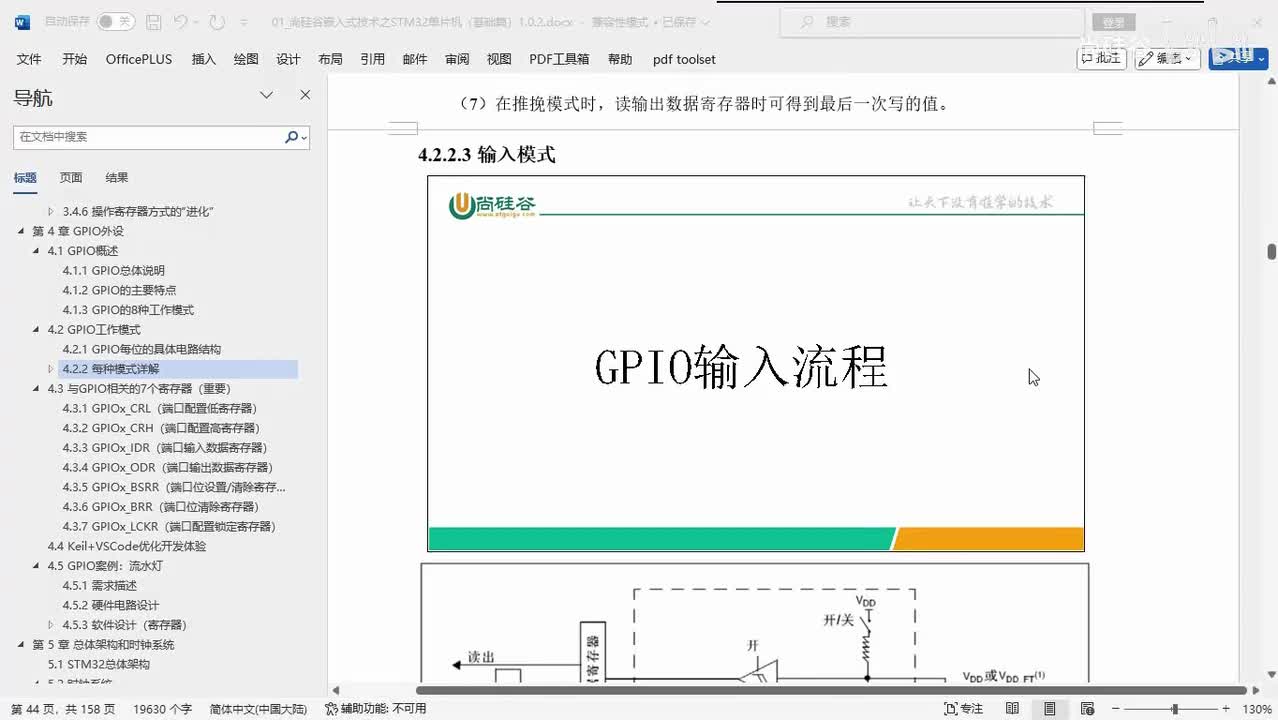This screenshot has width=1278, height=720.
Task: Open the pdf toolset ribbon tab
Action: coord(684,59)
